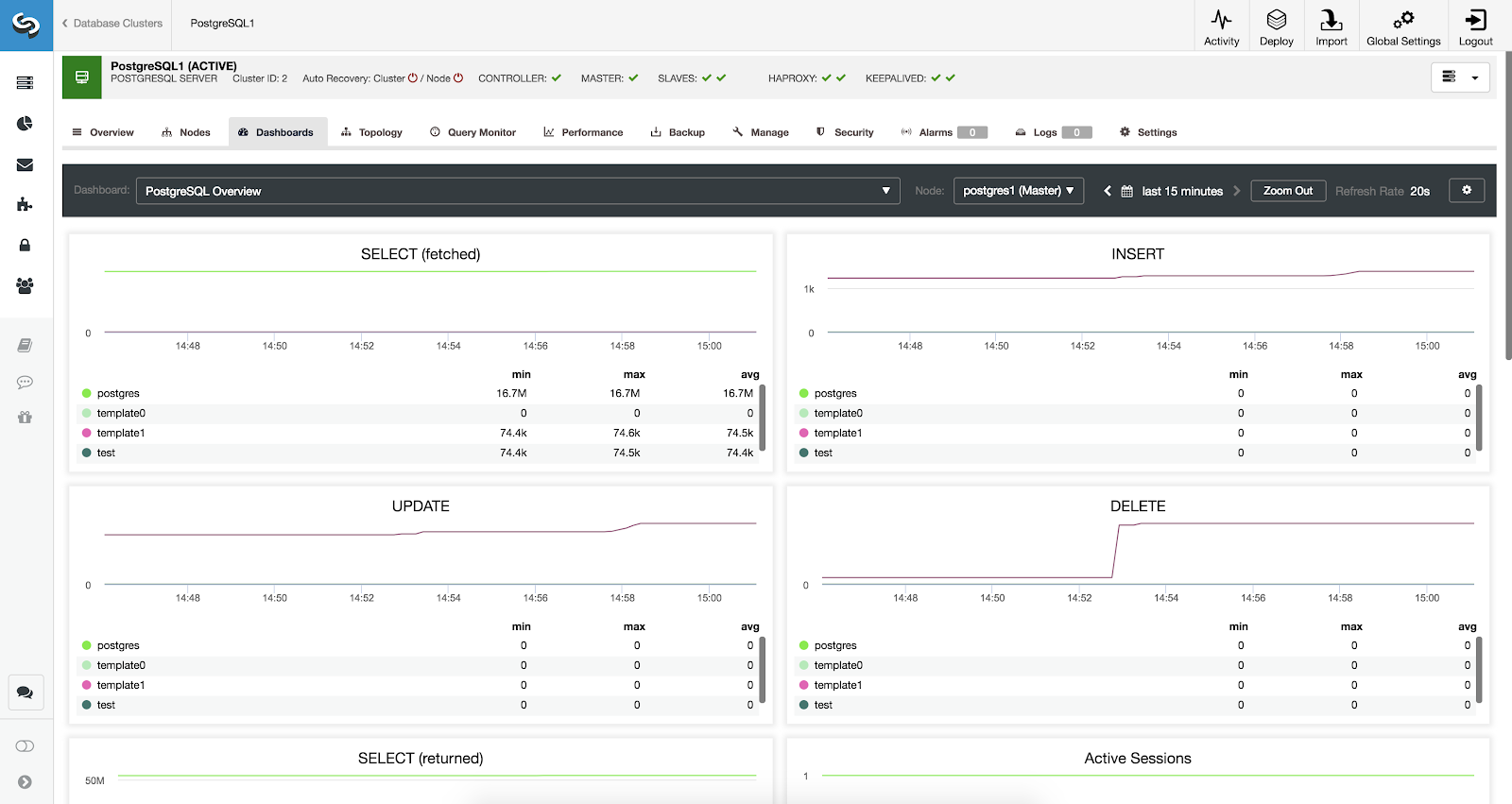Open Backup tab
The width and height of the screenshot is (1512, 804).
point(678,132)
